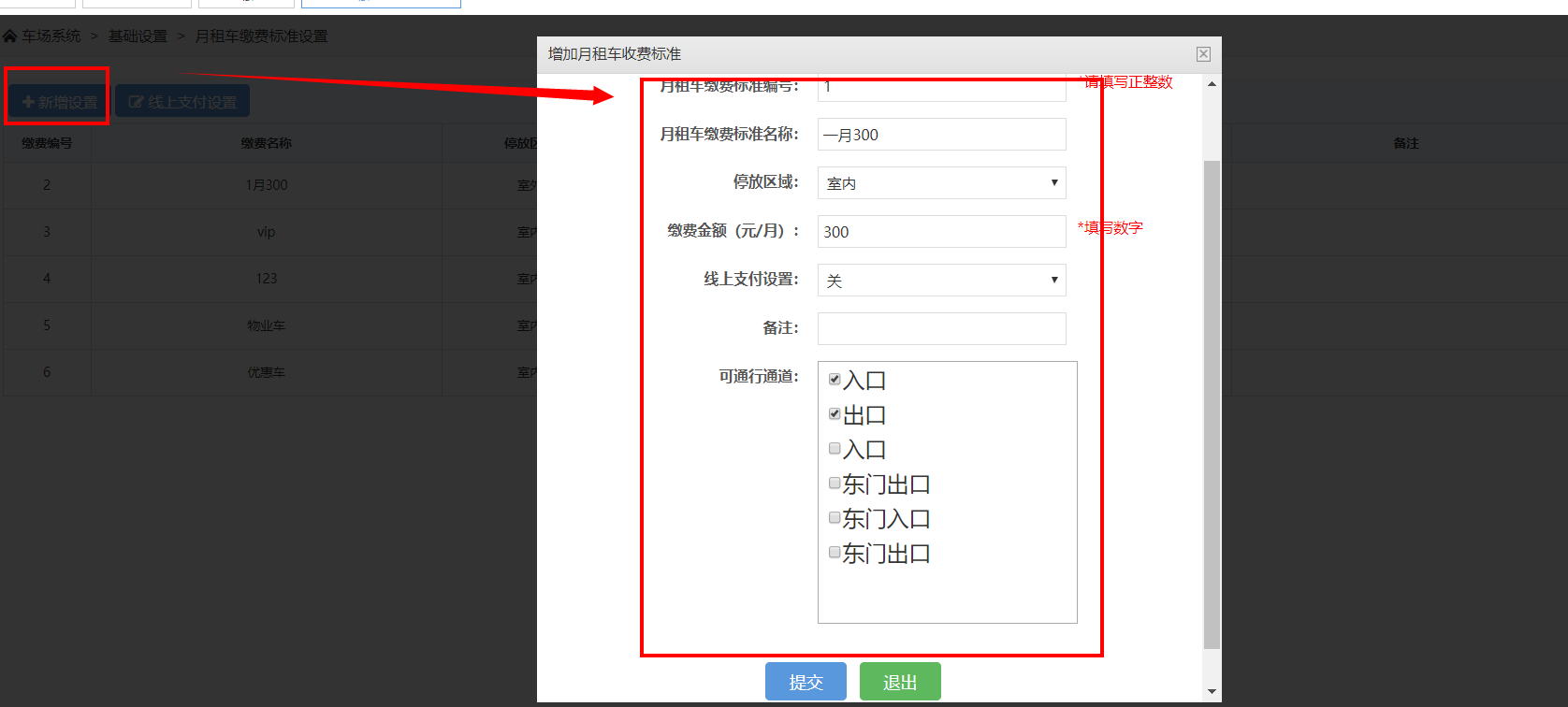
Task: Click the 缴费金额 field containing 300
Action: point(942,231)
